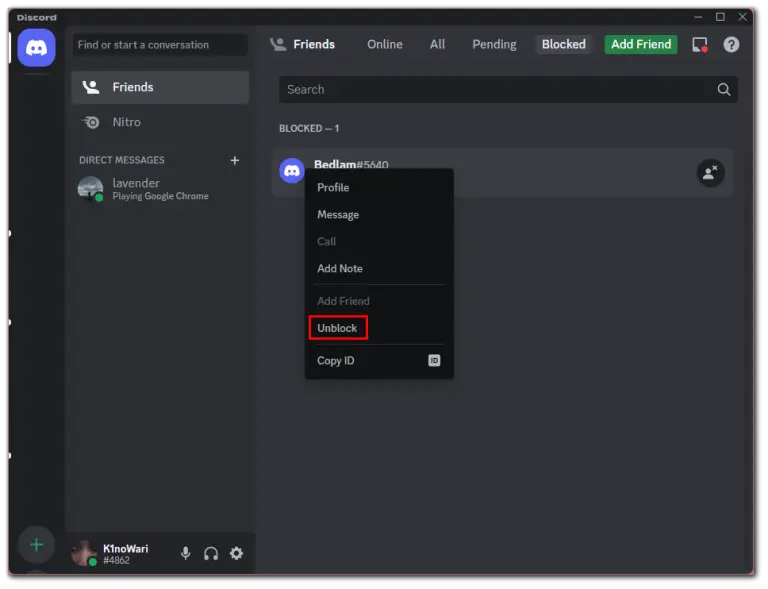
Task: Create a new DM with plus icon
Action: [x=236, y=161]
